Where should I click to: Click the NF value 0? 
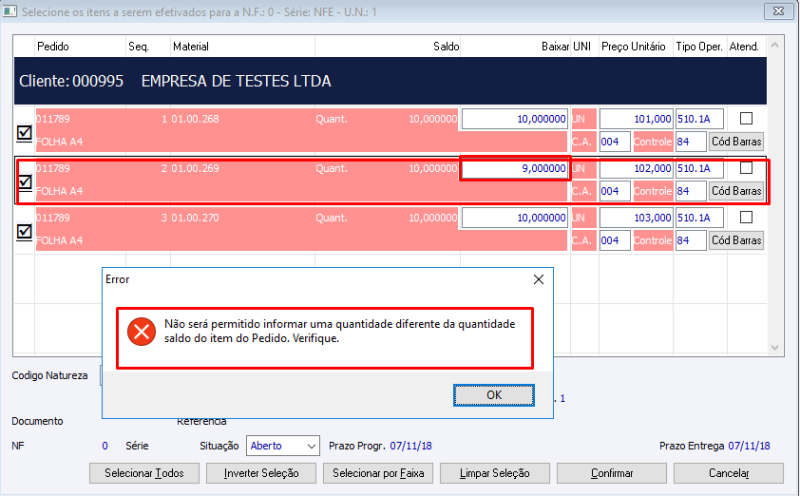click(x=105, y=446)
